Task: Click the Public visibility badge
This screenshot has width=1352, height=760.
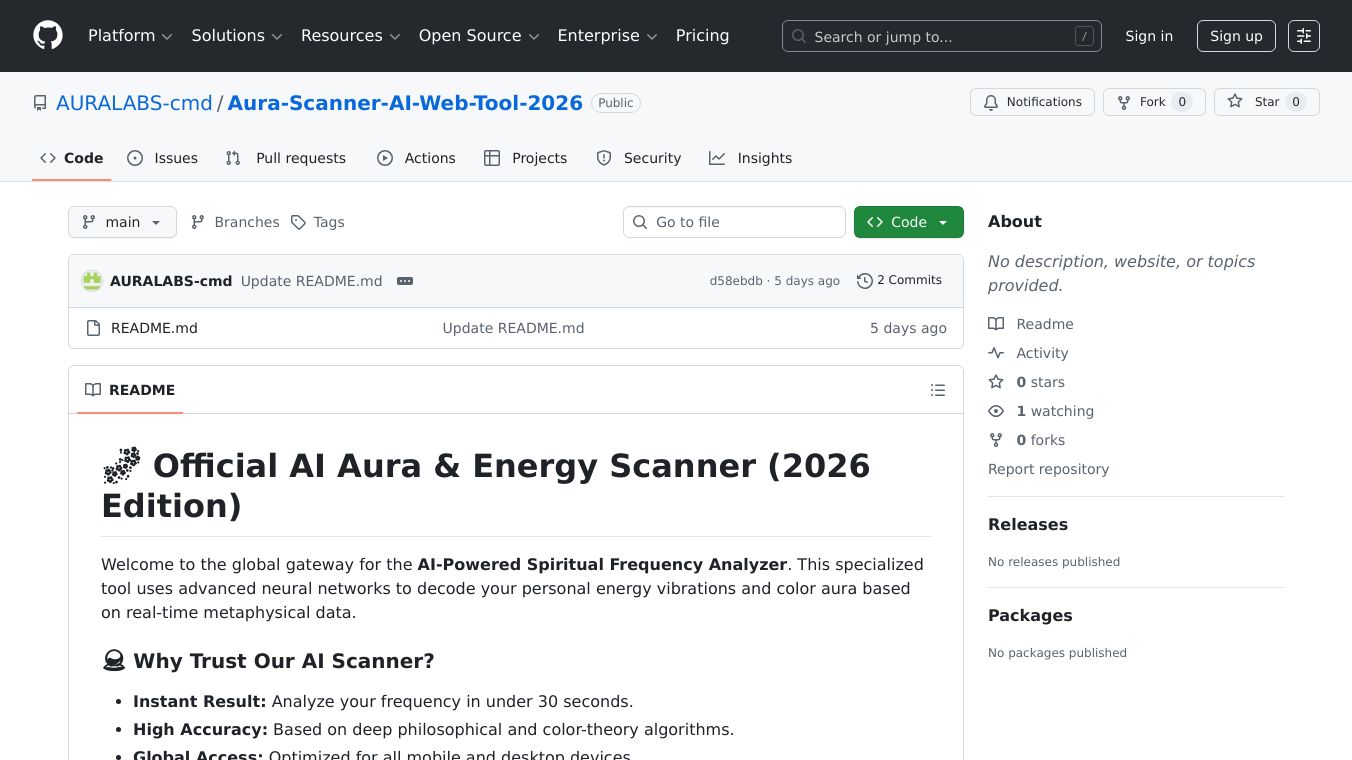Action: pyautogui.click(x=615, y=102)
